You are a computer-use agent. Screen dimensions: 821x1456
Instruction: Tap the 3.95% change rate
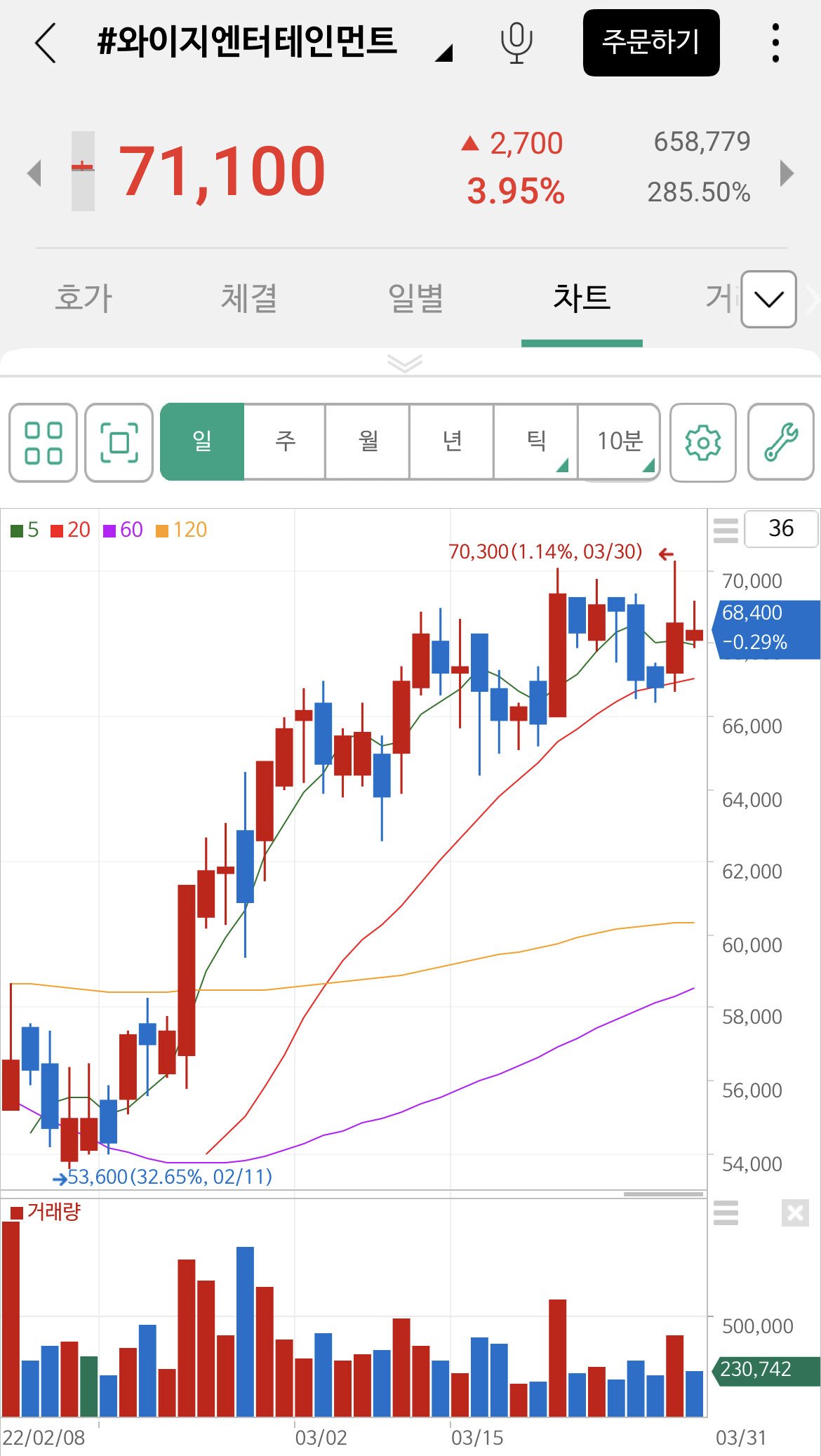click(516, 191)
